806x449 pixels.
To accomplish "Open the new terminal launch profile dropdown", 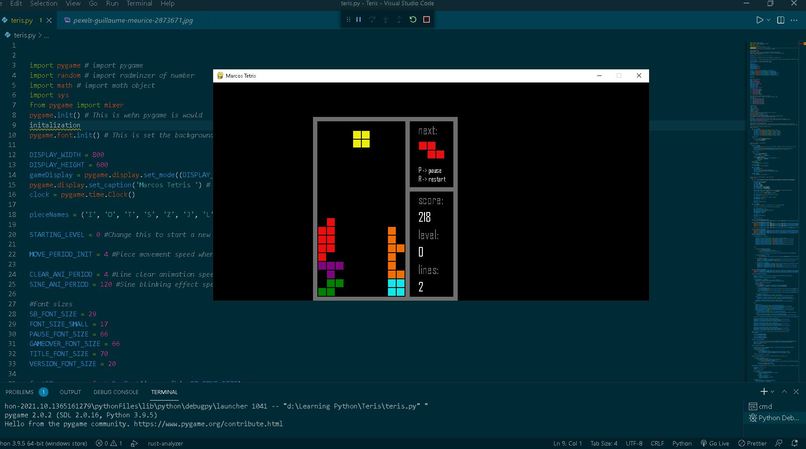I will click(x=772, y=392).
